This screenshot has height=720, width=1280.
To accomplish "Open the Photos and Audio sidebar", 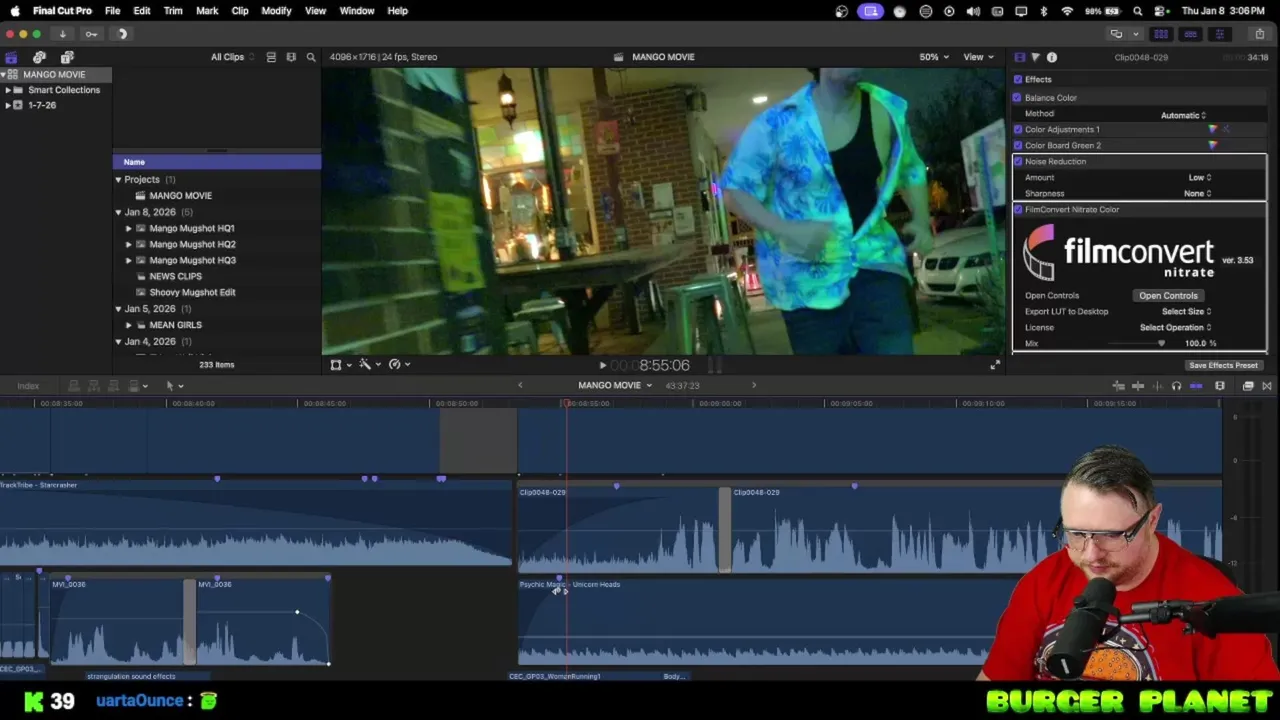I will (39, 57).
